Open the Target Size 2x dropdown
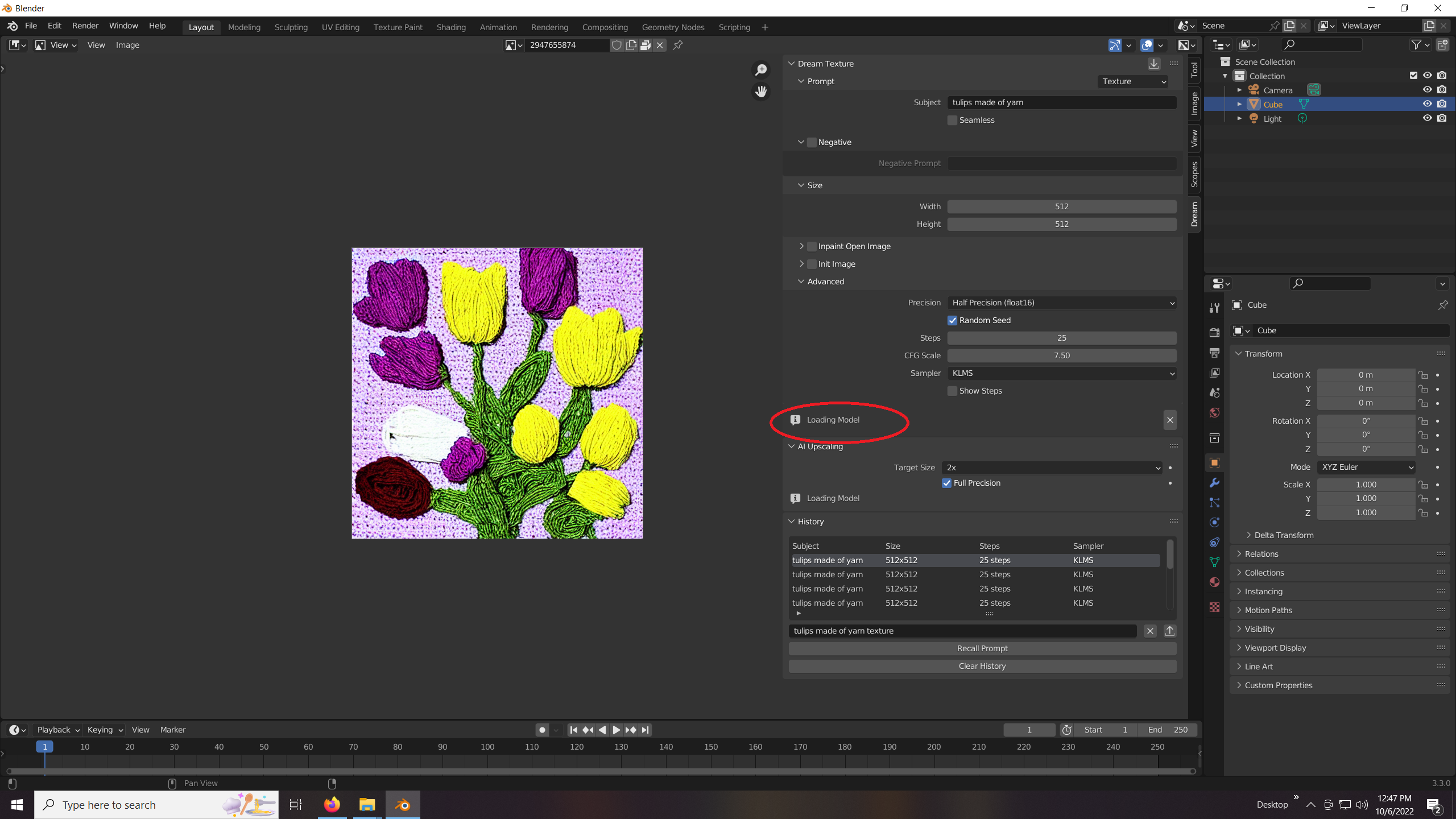1456x819 pixels. coord(1052,468)
